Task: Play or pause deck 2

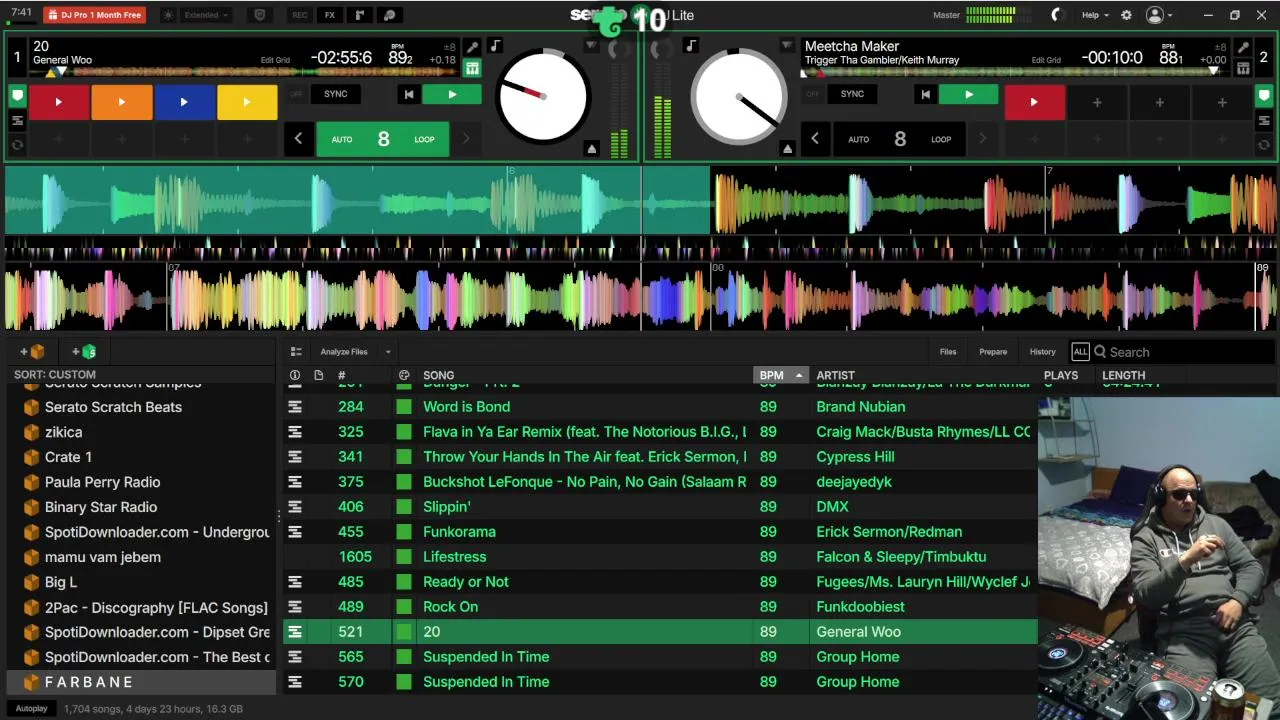Action: [x=968, y=94]
